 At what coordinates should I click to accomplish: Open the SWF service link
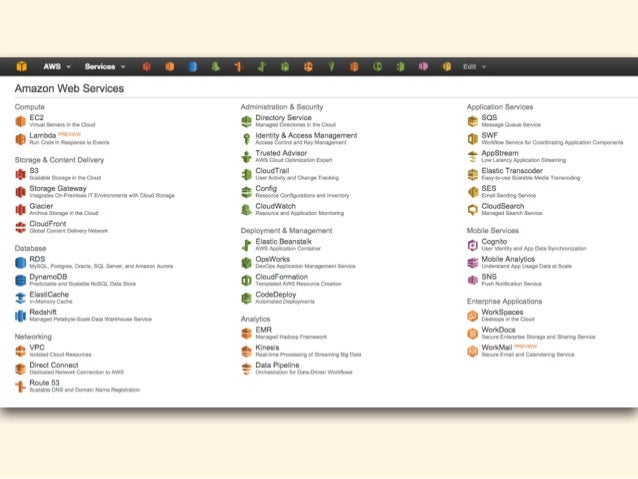point(489,135)
